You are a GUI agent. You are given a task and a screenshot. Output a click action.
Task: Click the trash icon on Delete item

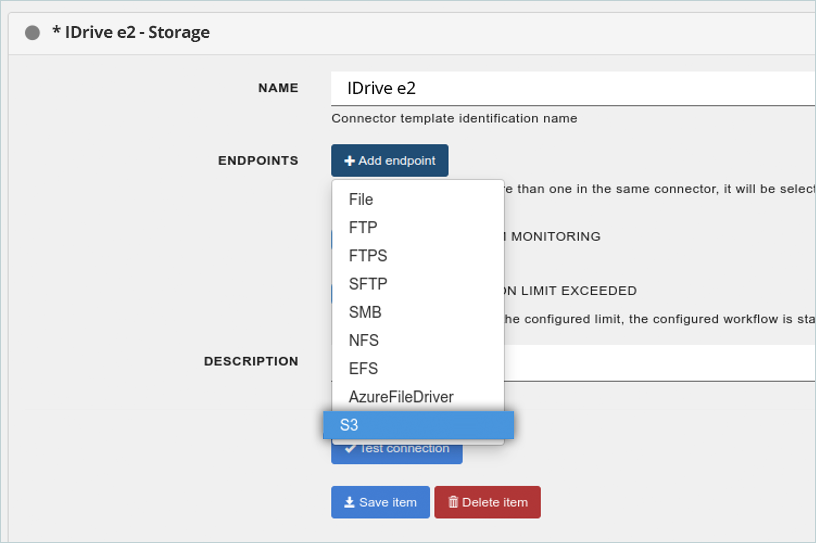(x=453, y=502)
